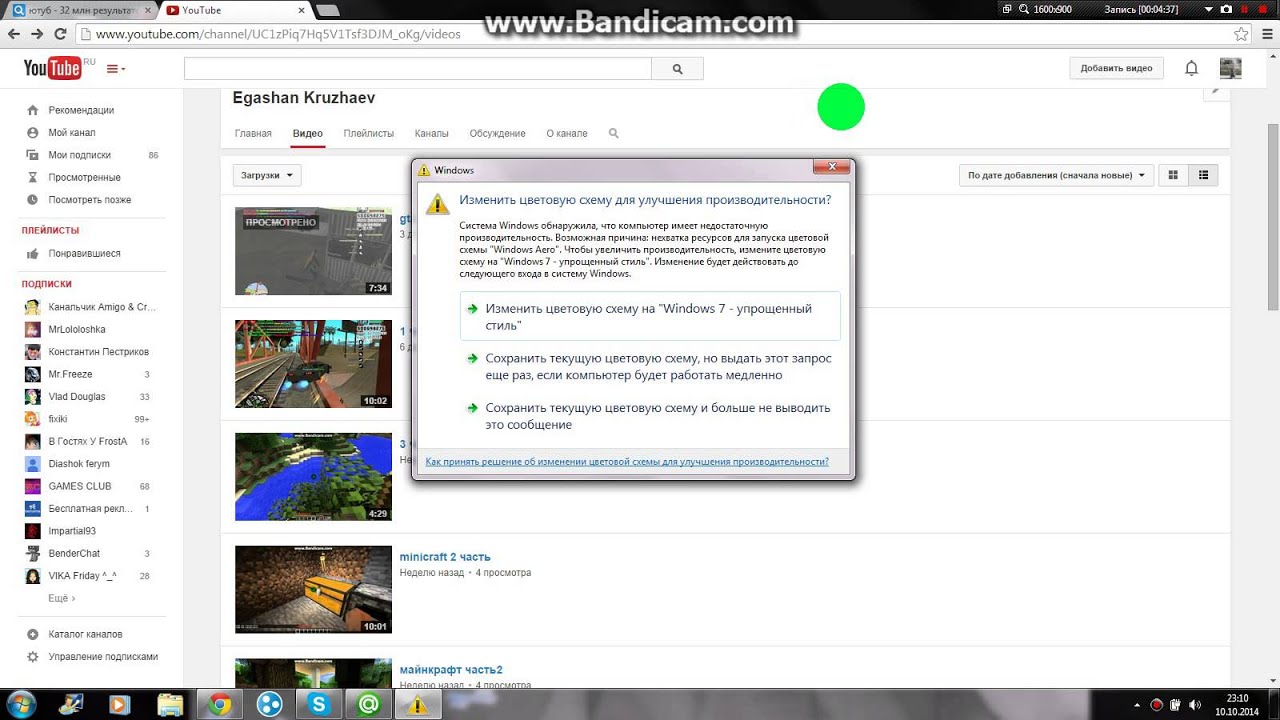The image size is (1280, 720).
Task: Open the Vlad Douglas subscription
Action: pos(77,397)
